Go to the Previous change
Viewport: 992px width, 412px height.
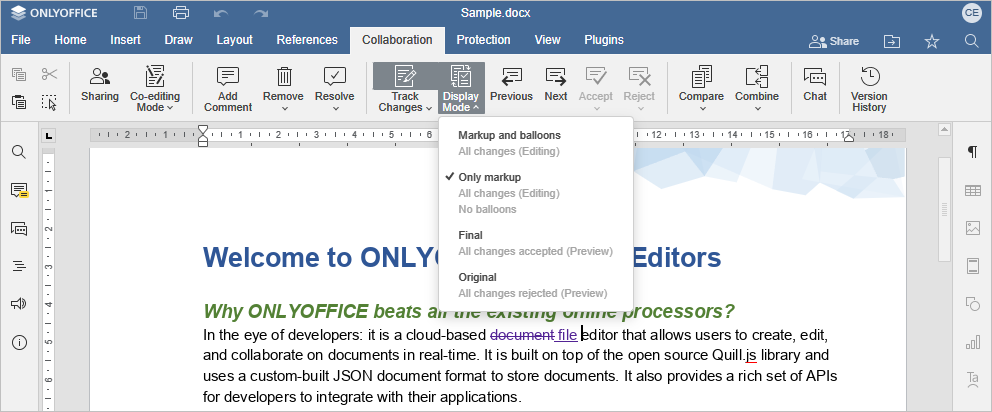(x=511, y=84)
